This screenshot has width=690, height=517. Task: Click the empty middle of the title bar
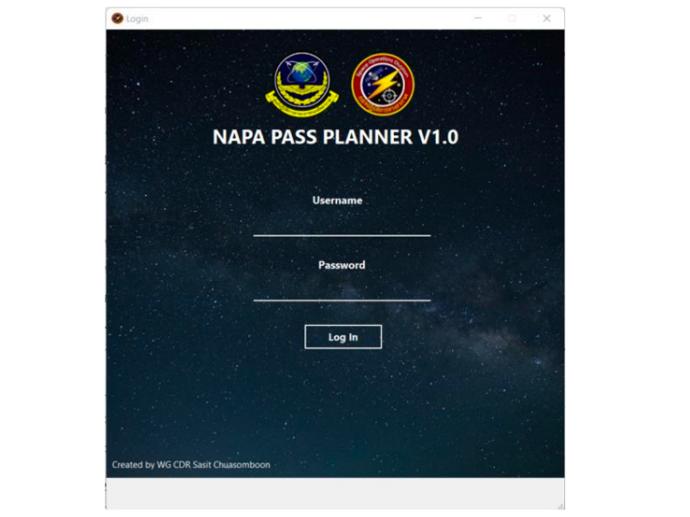coord(308,18)
